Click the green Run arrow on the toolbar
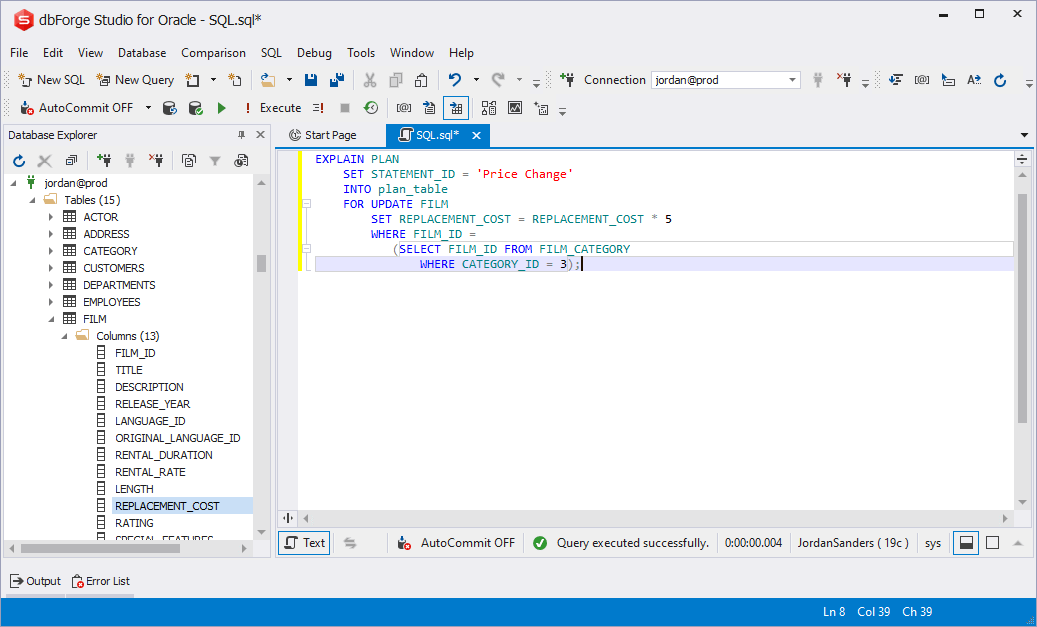1037x627 pixels. (221, 108)
